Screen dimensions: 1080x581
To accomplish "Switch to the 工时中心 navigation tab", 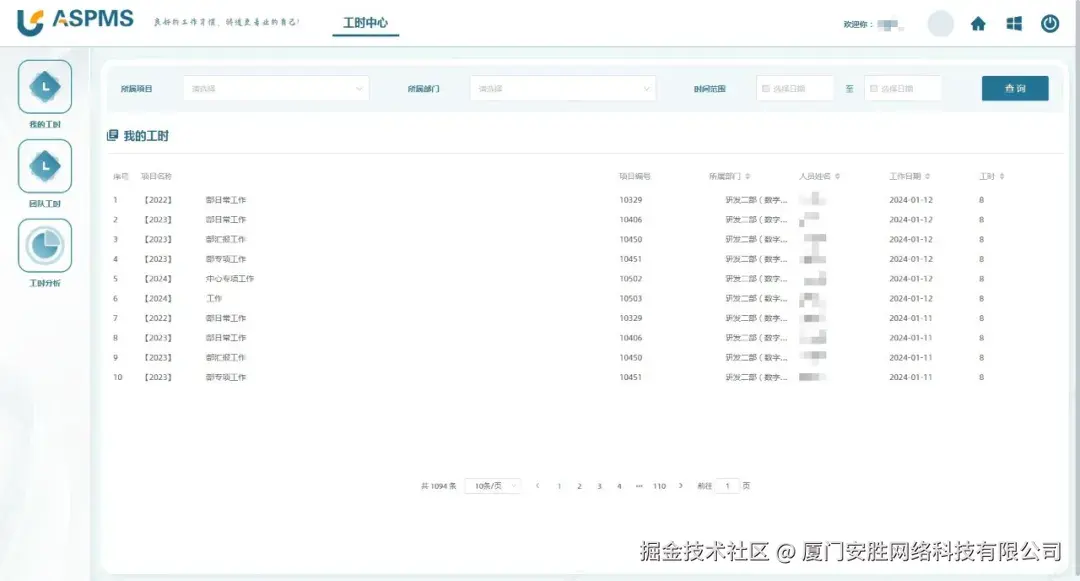I will [365, 22].
